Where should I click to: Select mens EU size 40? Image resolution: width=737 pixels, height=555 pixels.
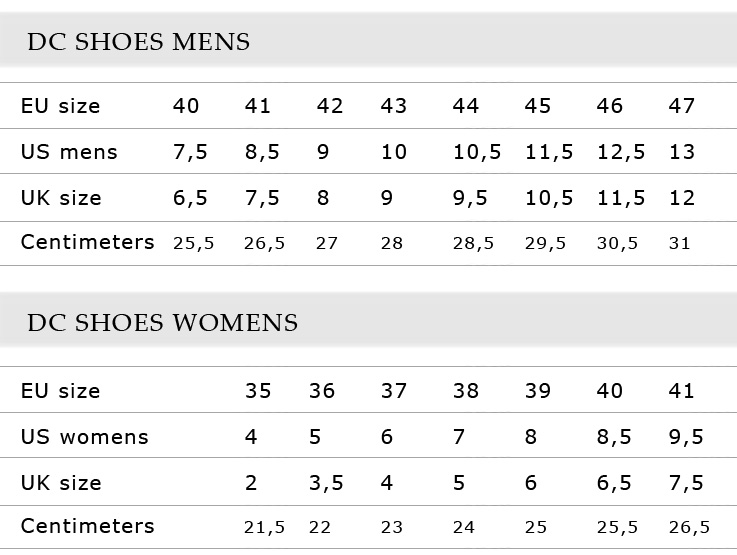(186, 106)
